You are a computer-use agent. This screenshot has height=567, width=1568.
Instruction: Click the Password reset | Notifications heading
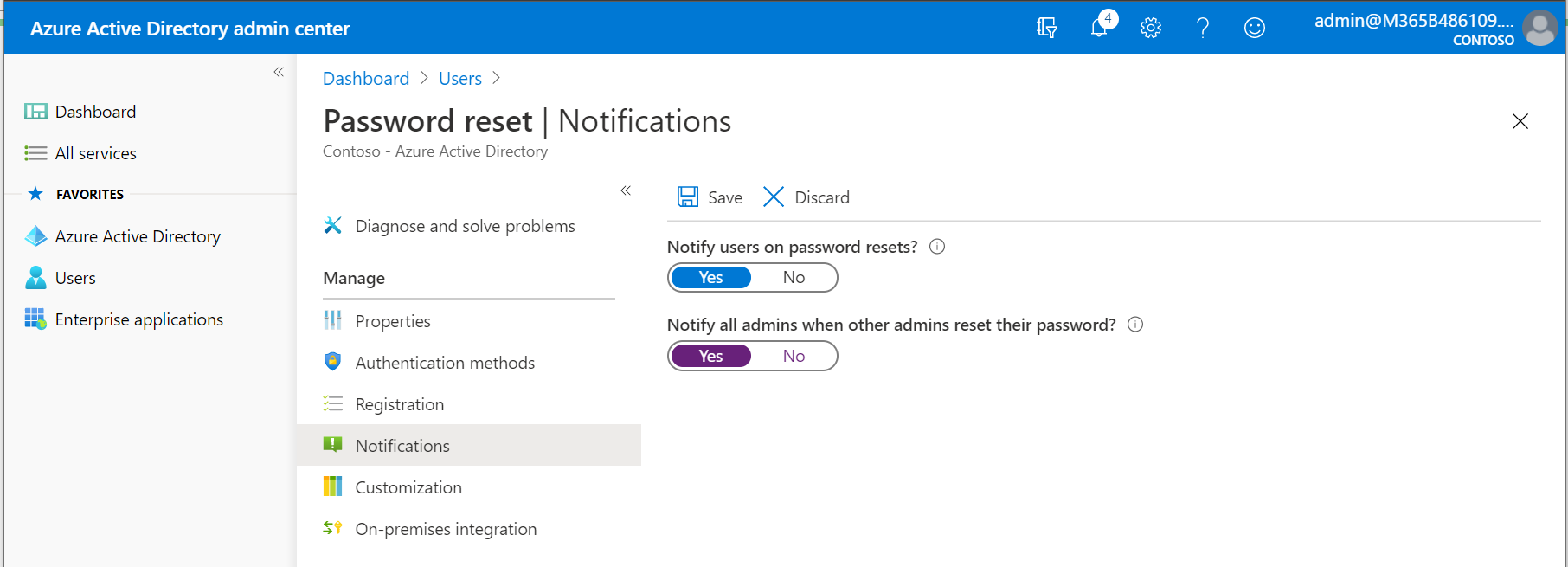coord(527,121)
